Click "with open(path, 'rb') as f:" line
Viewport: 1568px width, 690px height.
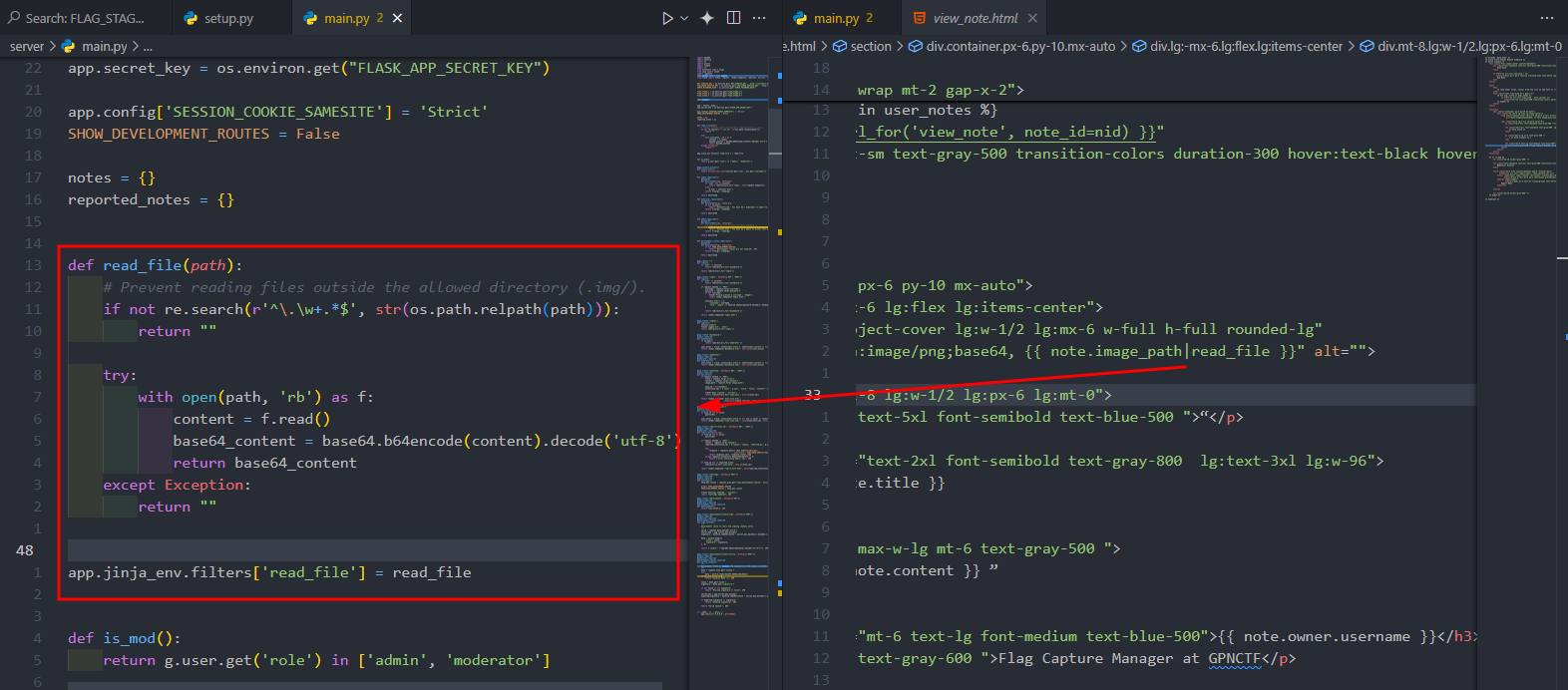255,397
